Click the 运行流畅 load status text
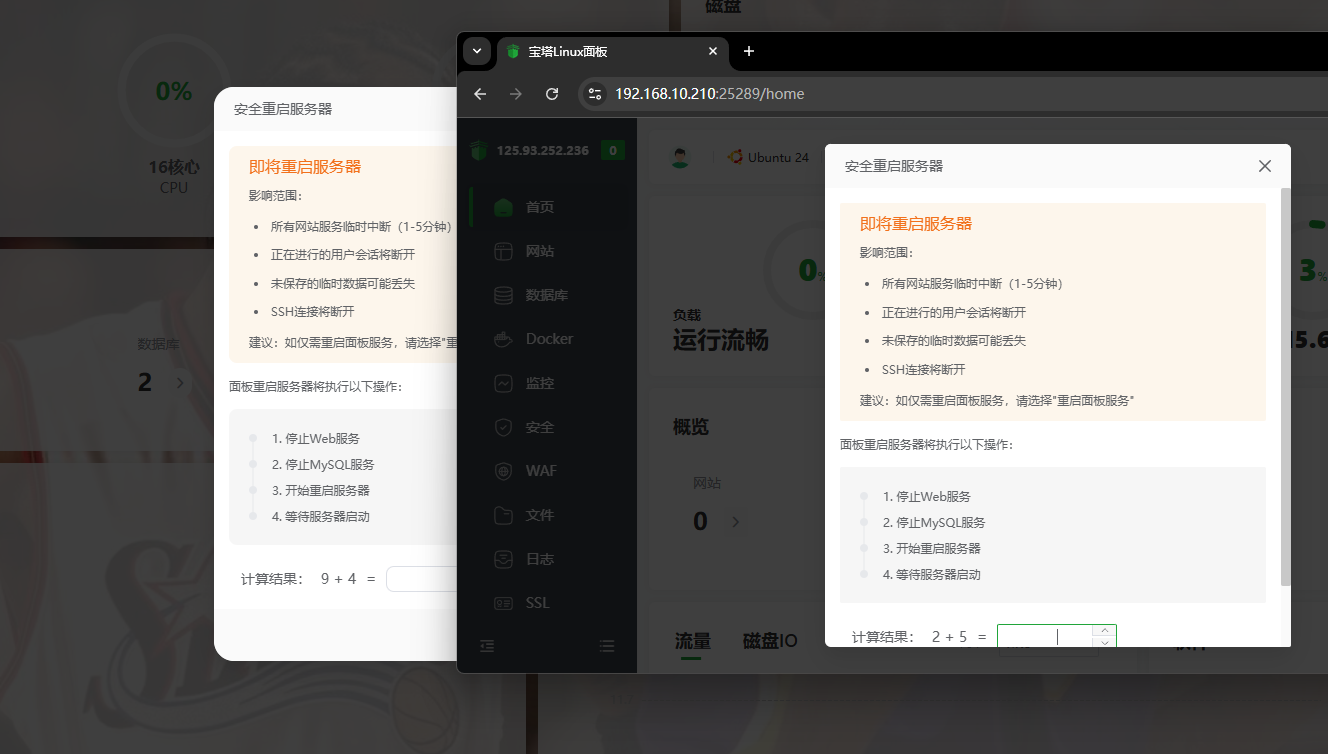Image resolution: width=1328 pixels, height=754 pixels. (721, 341)
